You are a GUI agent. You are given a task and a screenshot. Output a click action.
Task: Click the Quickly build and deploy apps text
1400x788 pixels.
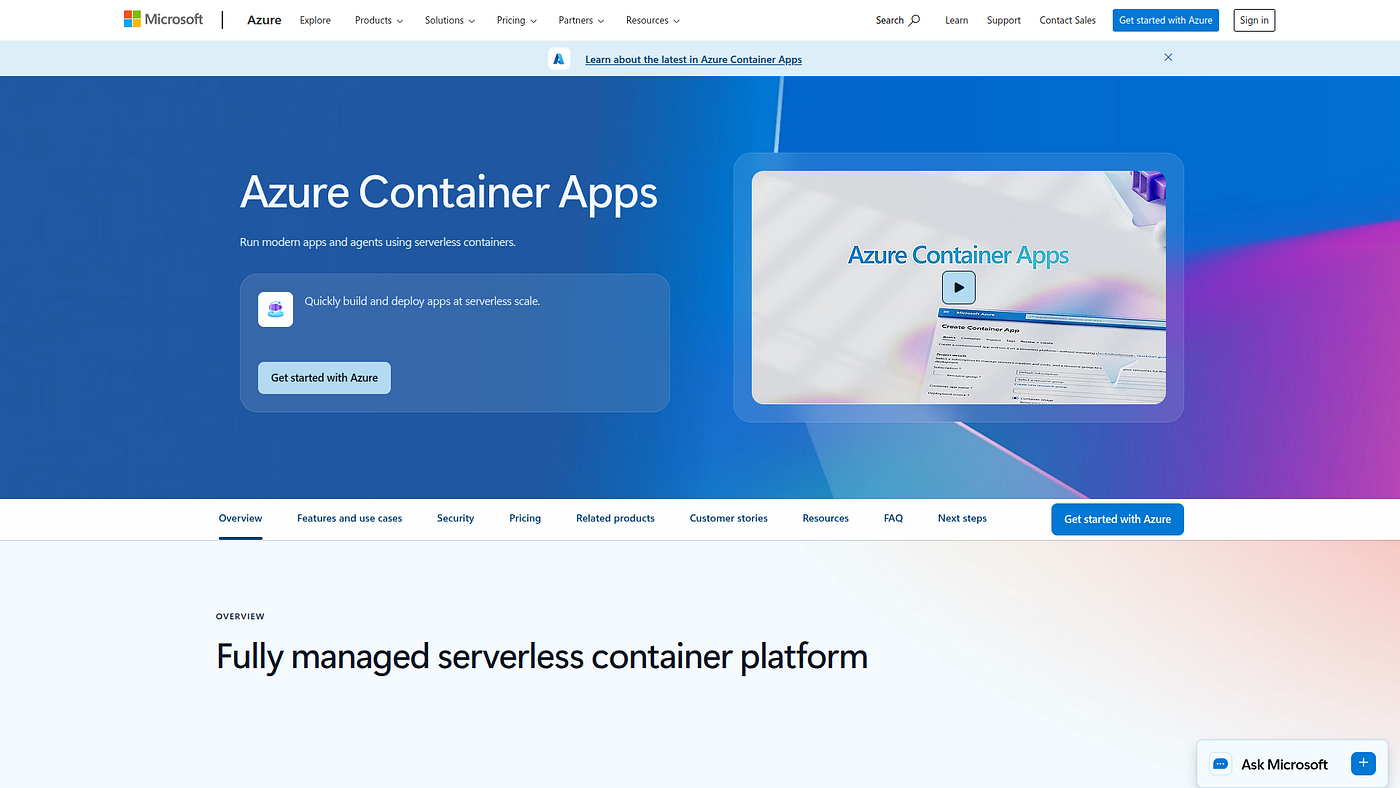pos(422,301)
